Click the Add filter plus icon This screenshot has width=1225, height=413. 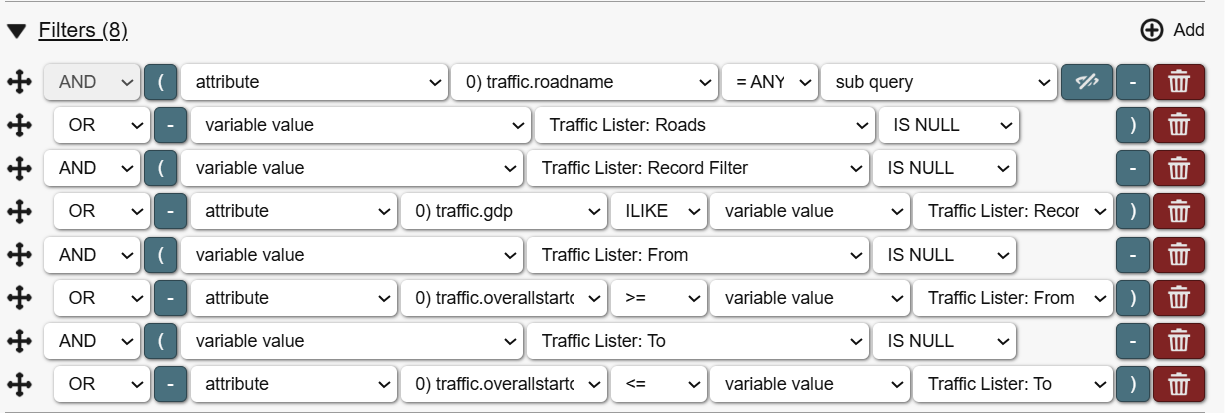(x=1152, y=30)
